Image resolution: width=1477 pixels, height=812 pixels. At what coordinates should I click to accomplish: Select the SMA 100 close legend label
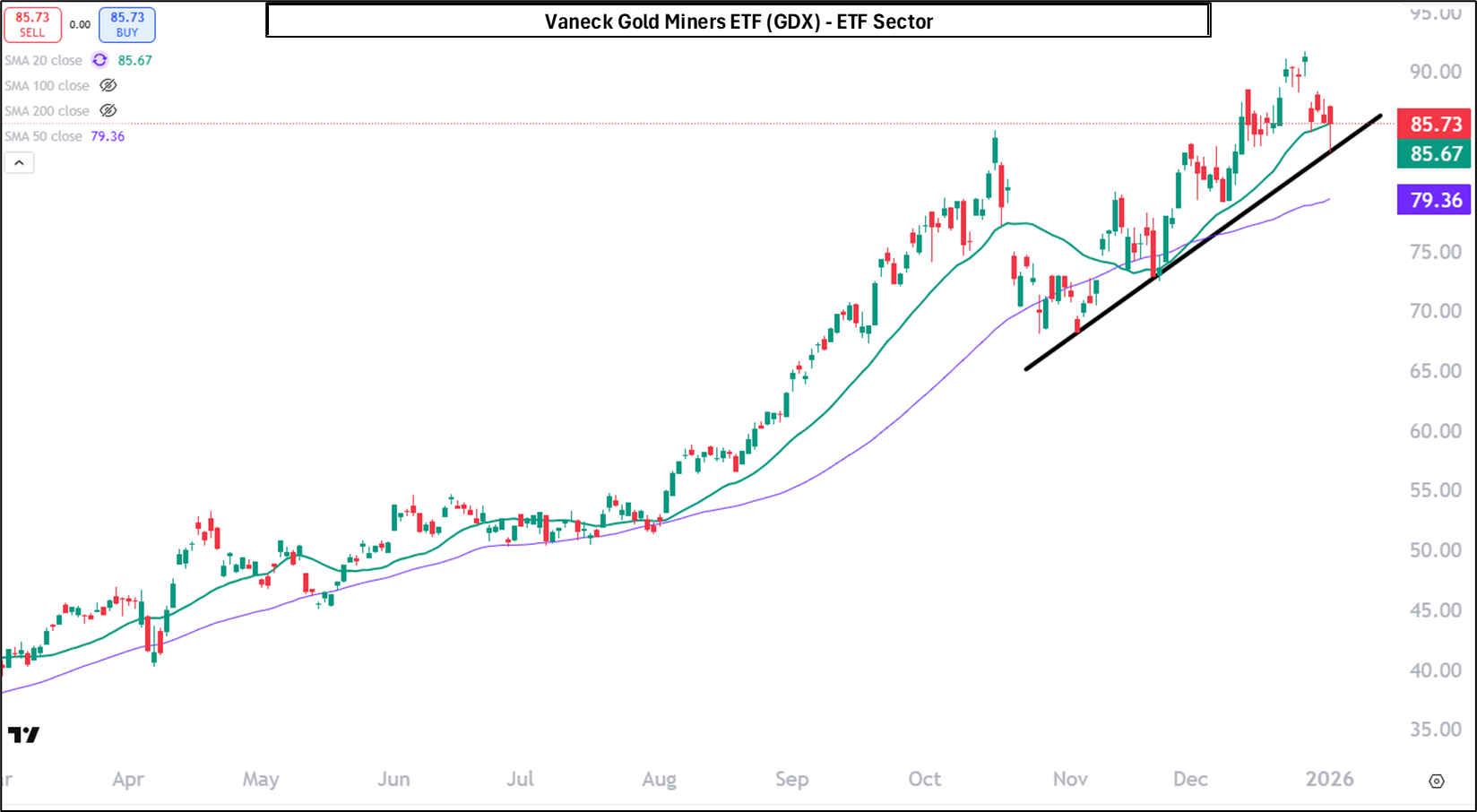pos(47,86)
